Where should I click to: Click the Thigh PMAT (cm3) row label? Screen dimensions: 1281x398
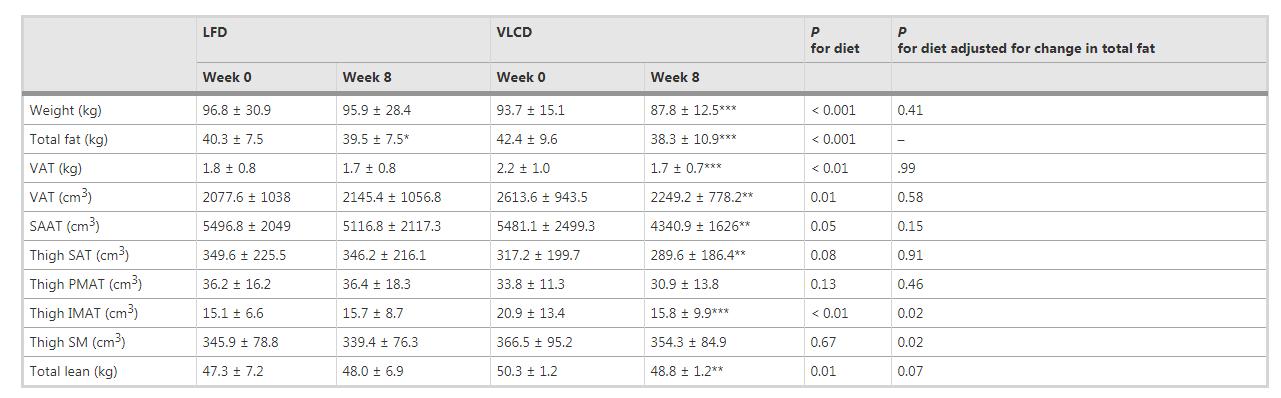(85, 284)
